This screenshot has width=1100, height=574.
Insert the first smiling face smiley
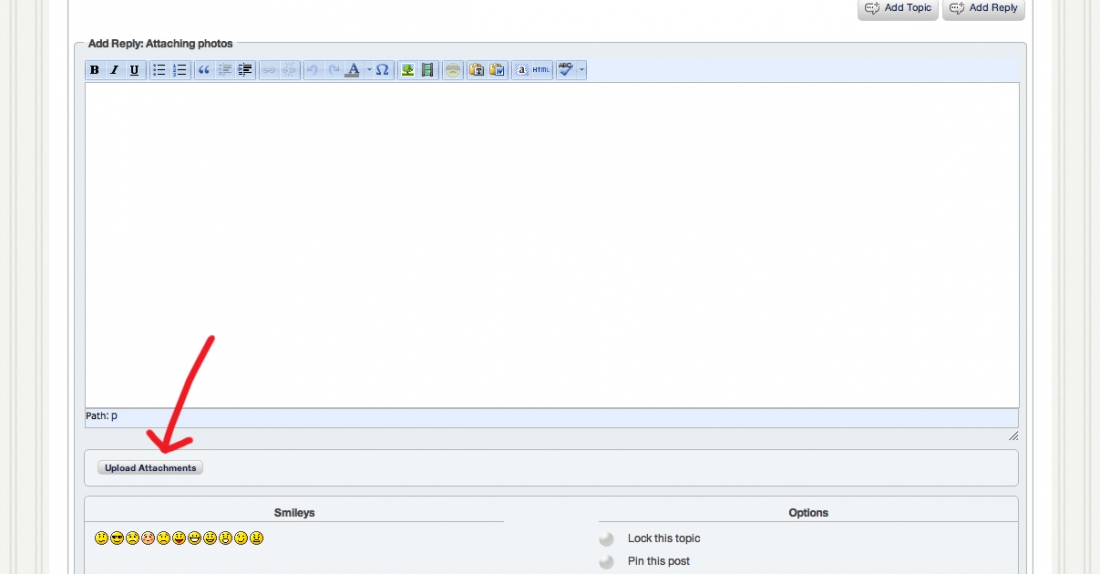[102, 538]
